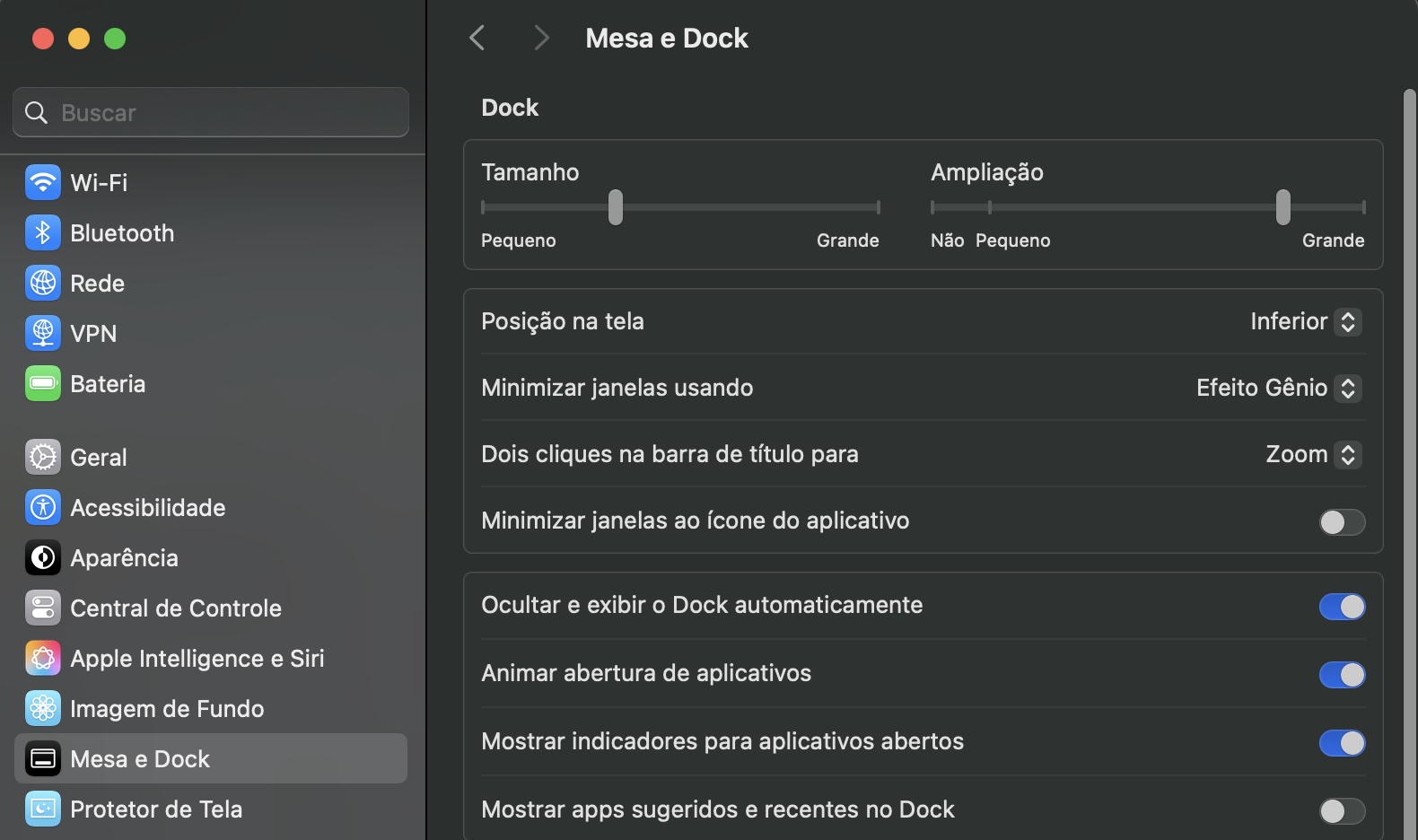Click the yellow minimize window button
Image resolution: width=1418 pixels, height=840 pixels.
tap(79, 39)
